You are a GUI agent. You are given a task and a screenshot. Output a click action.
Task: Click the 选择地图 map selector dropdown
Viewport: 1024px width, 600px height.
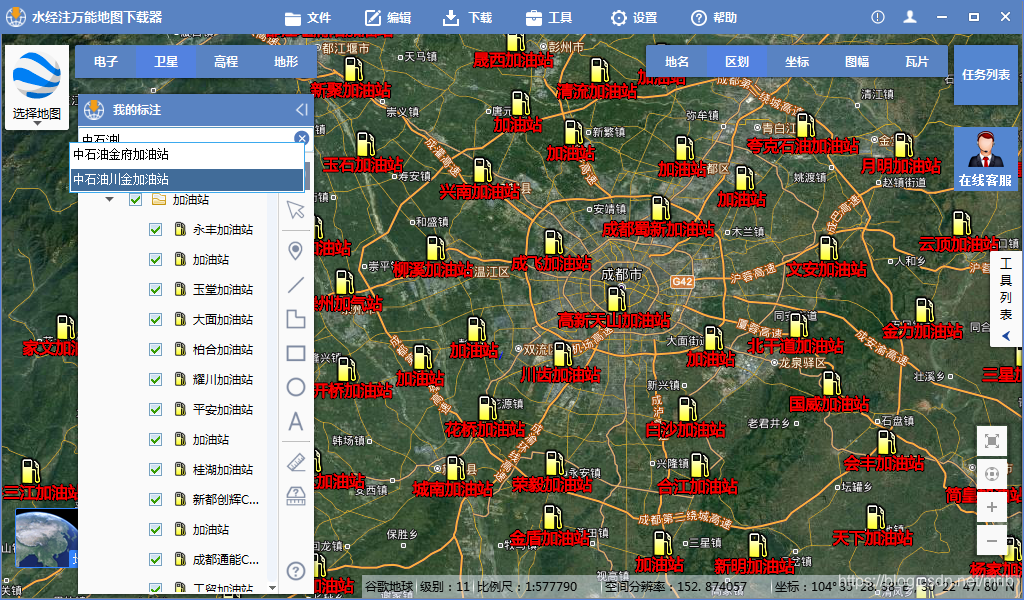(37, 87)
